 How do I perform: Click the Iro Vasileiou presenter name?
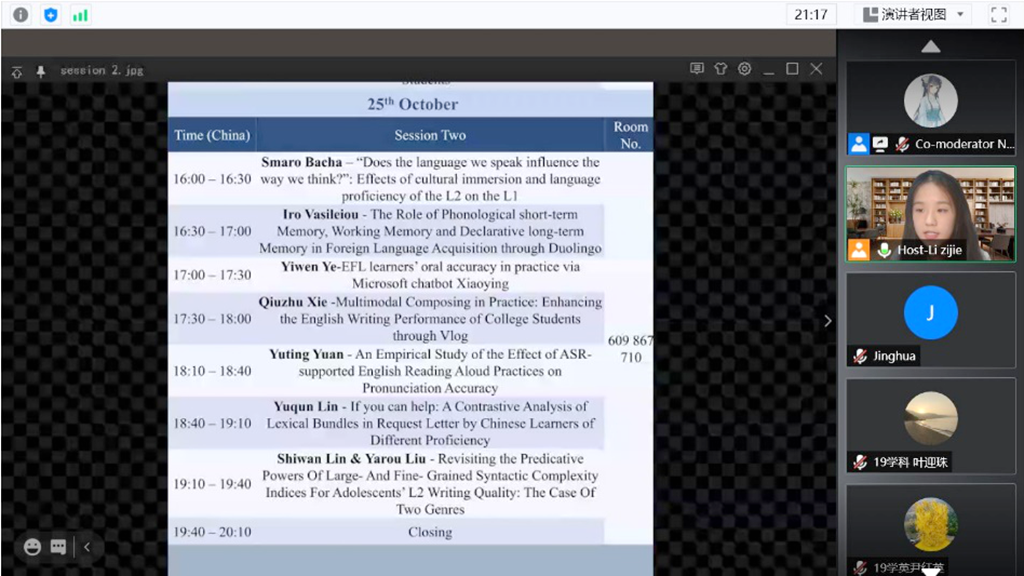pyautogui.click(x=321, y=214)
